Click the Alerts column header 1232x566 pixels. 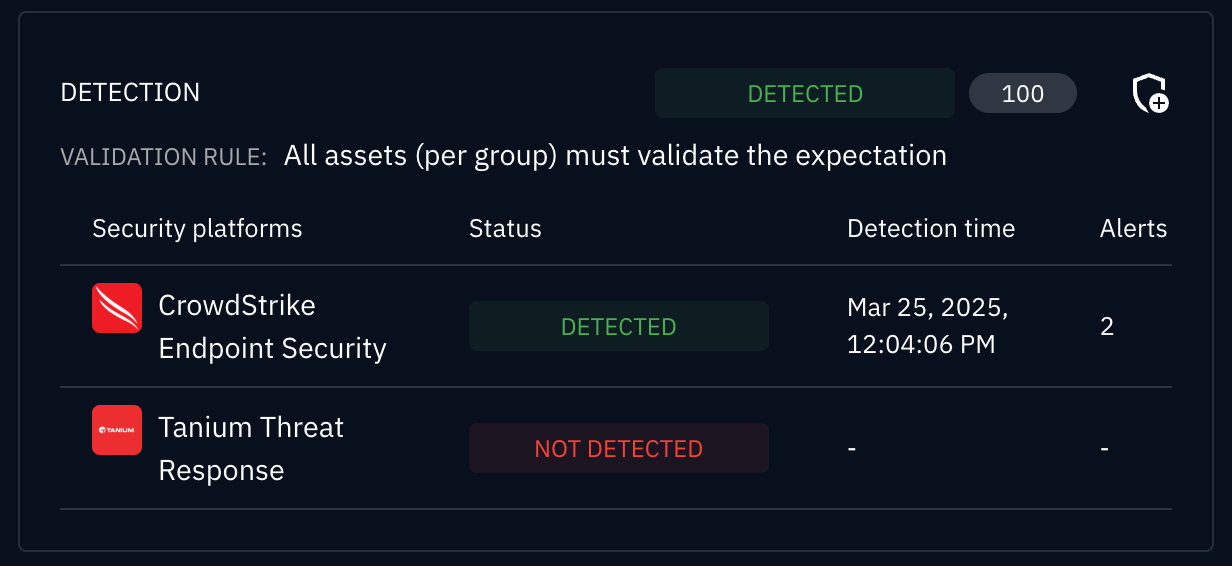coord(1133,228)
